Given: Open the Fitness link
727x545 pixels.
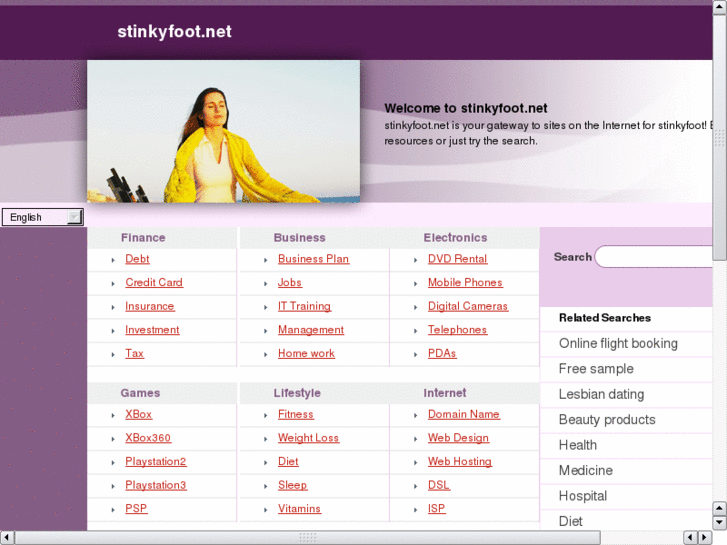Looking at the screenshot, I should 296,414.
